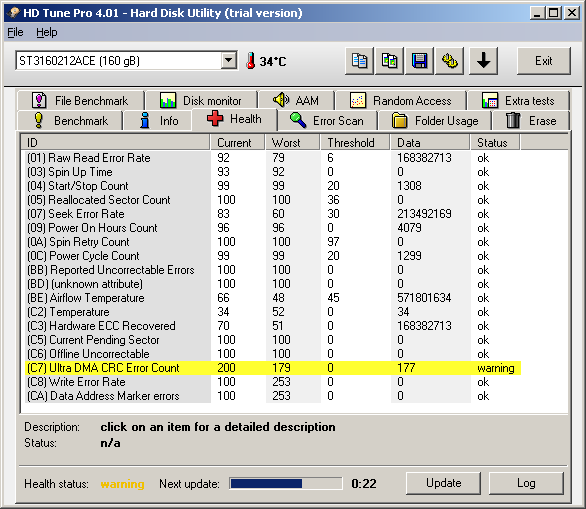This screenshot has height=509, width=586.
Task: Sort by the Current column header
Action: [237, 142]
